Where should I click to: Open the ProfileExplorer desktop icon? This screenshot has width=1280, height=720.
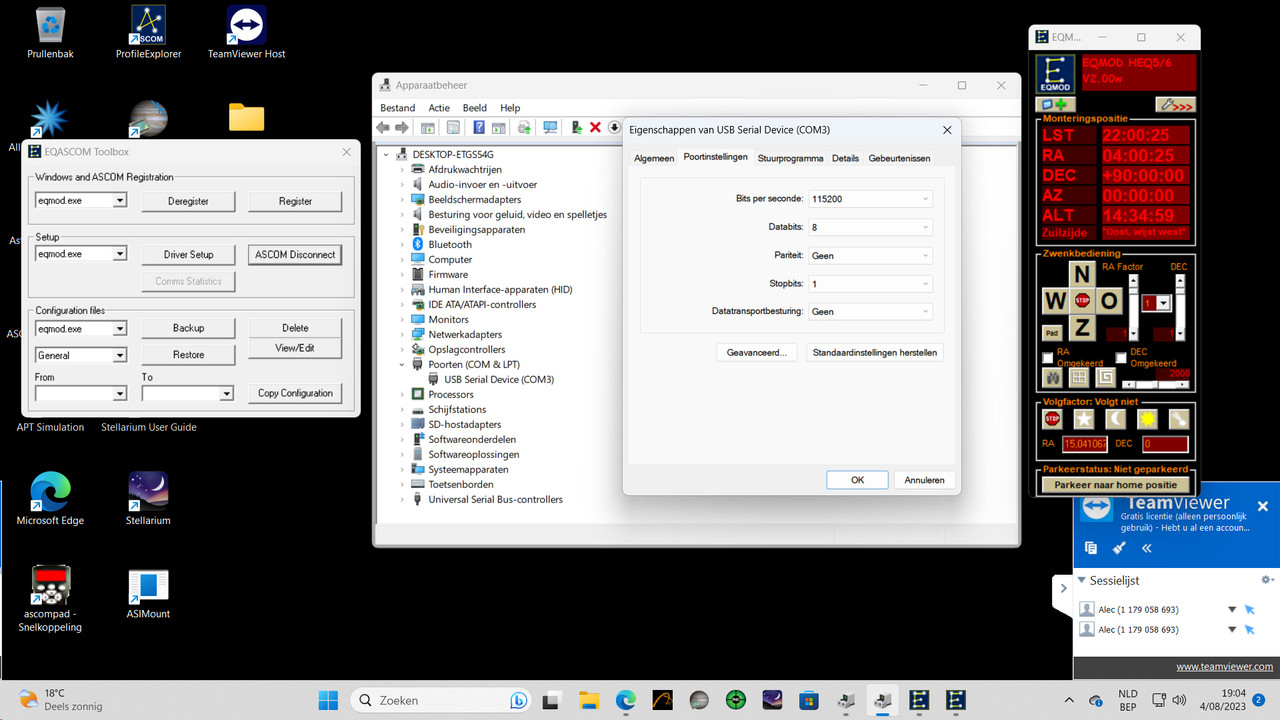146,33
